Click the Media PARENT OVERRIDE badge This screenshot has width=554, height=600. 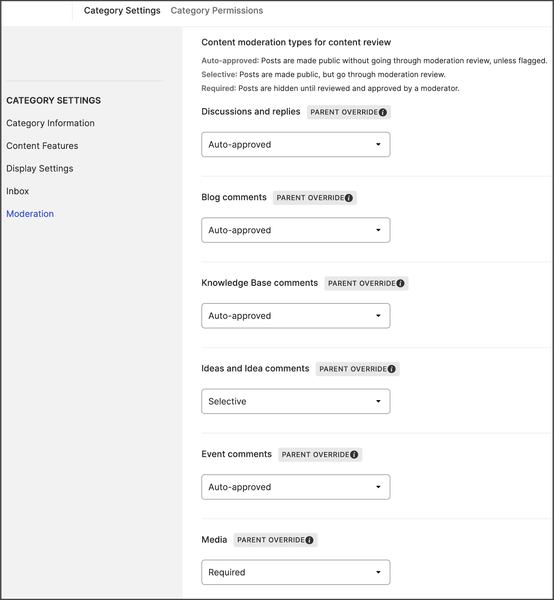(275, 540)
